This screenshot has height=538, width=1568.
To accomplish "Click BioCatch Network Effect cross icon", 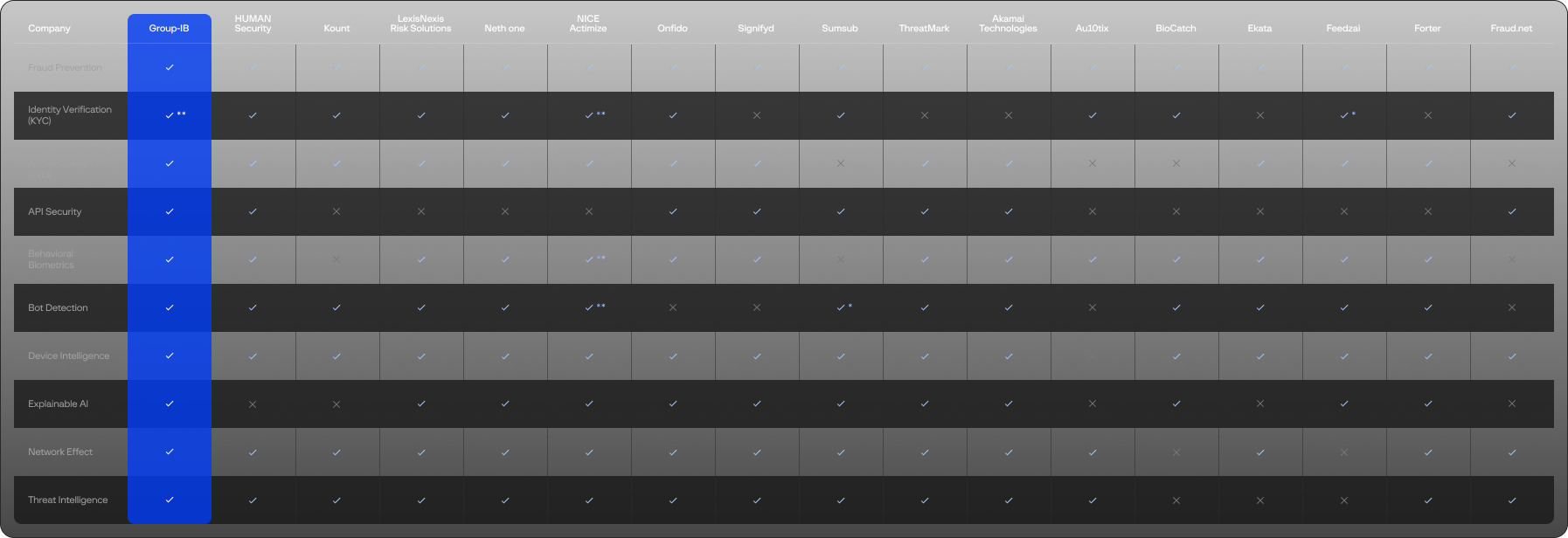I will (x=1176, y=452).
